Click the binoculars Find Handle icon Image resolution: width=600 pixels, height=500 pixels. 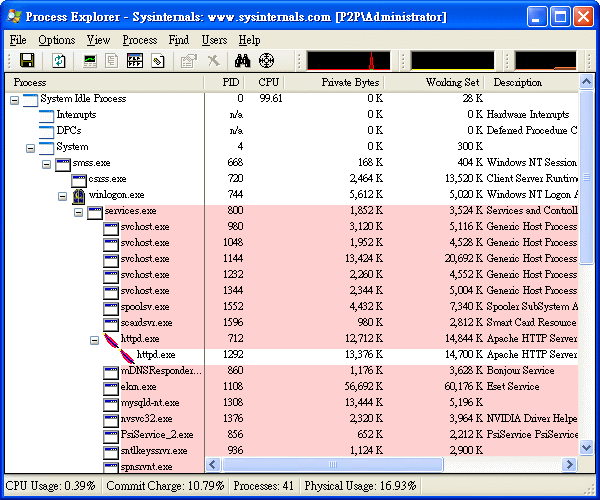click(242, 61)
